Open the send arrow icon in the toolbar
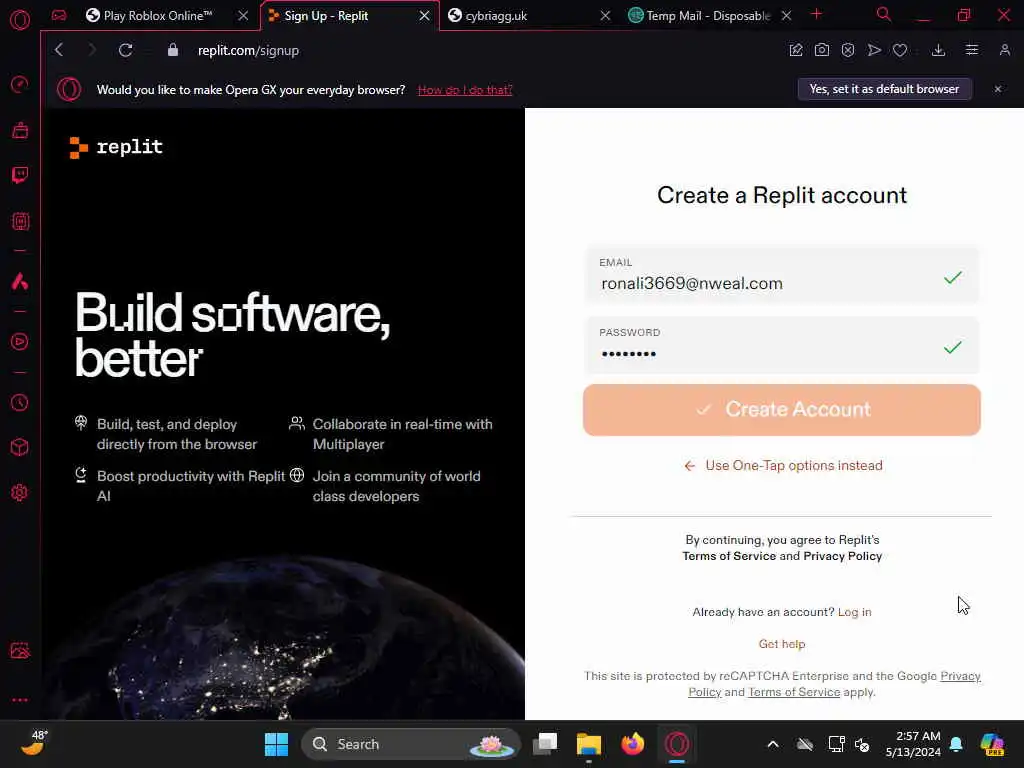 tap(874, 50)
